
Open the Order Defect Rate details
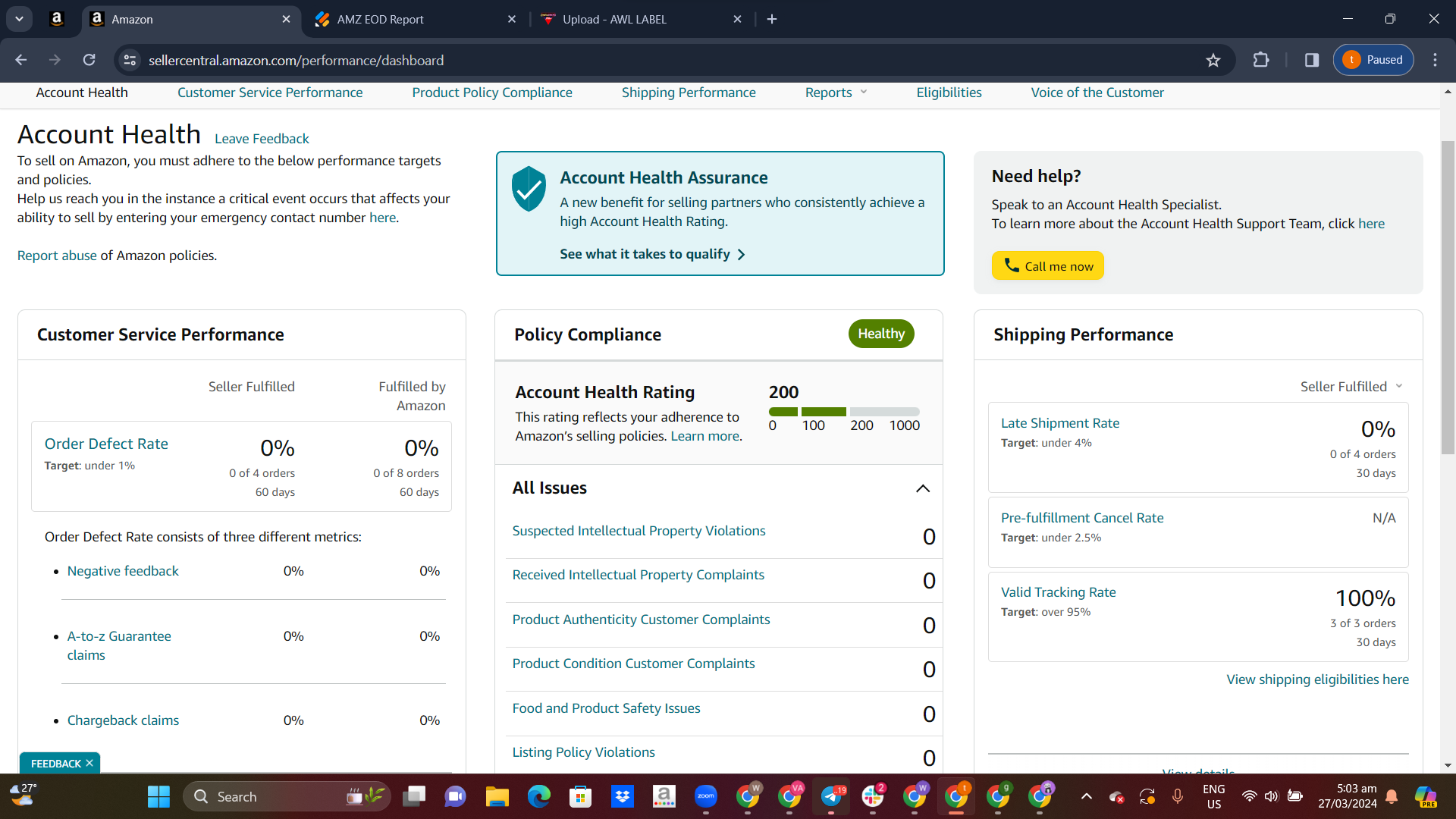[106, 444]
